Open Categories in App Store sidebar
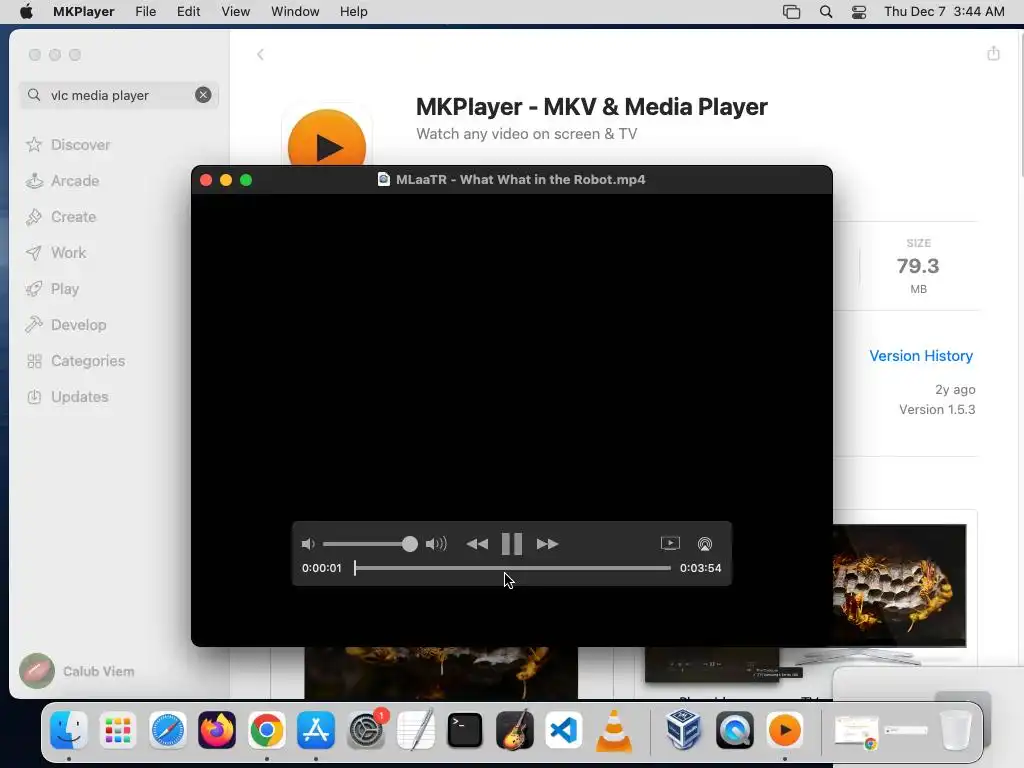The image size is (1024, 768). (x=75, y=361)
